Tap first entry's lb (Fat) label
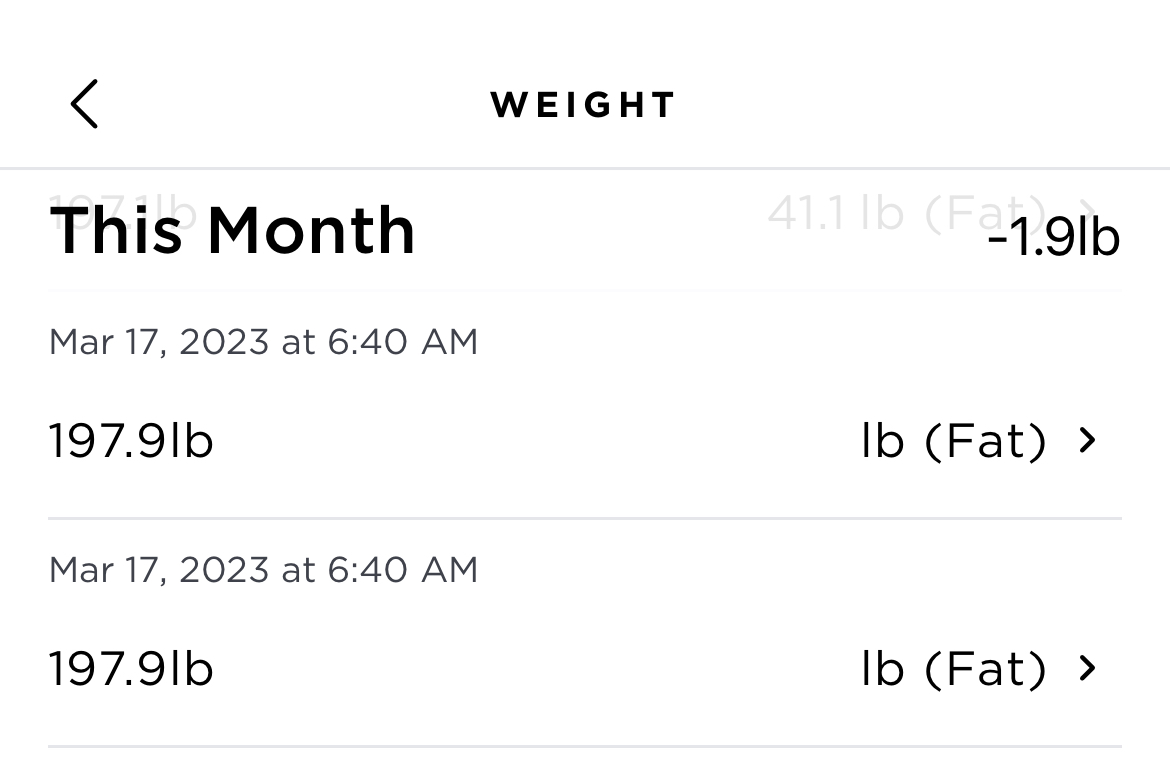The image size is (1170, 763). point(953,440)
